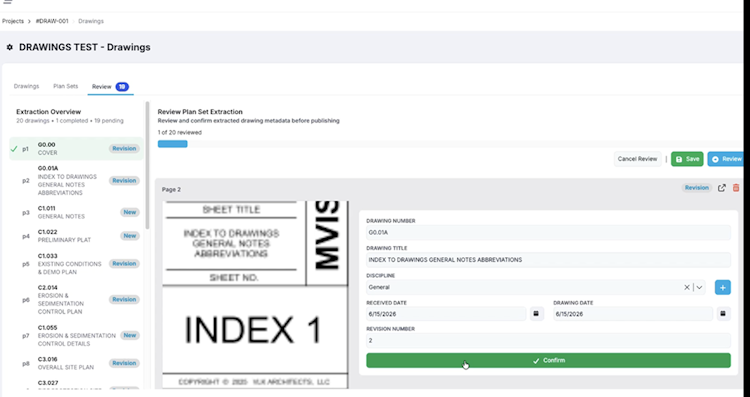750x397 pixels.
Task: Click the green Save button
Action: coord(687,159)
